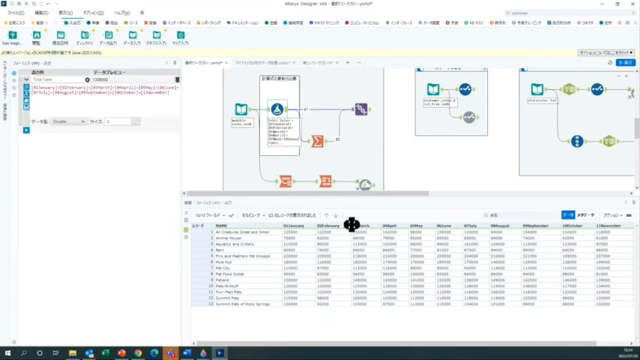The image size is (640, 360).
Task: Select the Auto Insights tool in the palette
Action: pyautogui.click(x=12, y=37)
